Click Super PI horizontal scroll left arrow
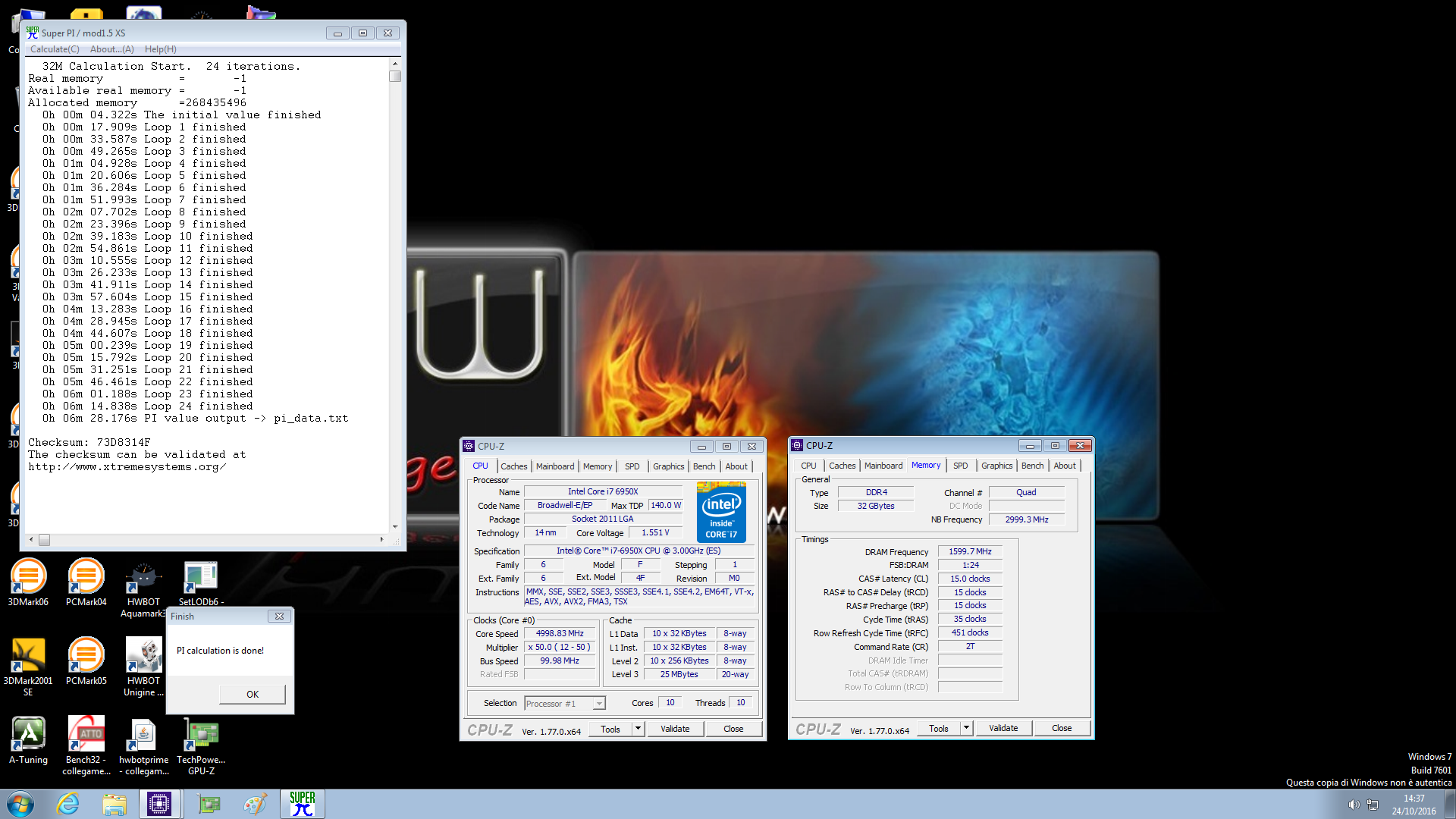 [x=31, y=540]
